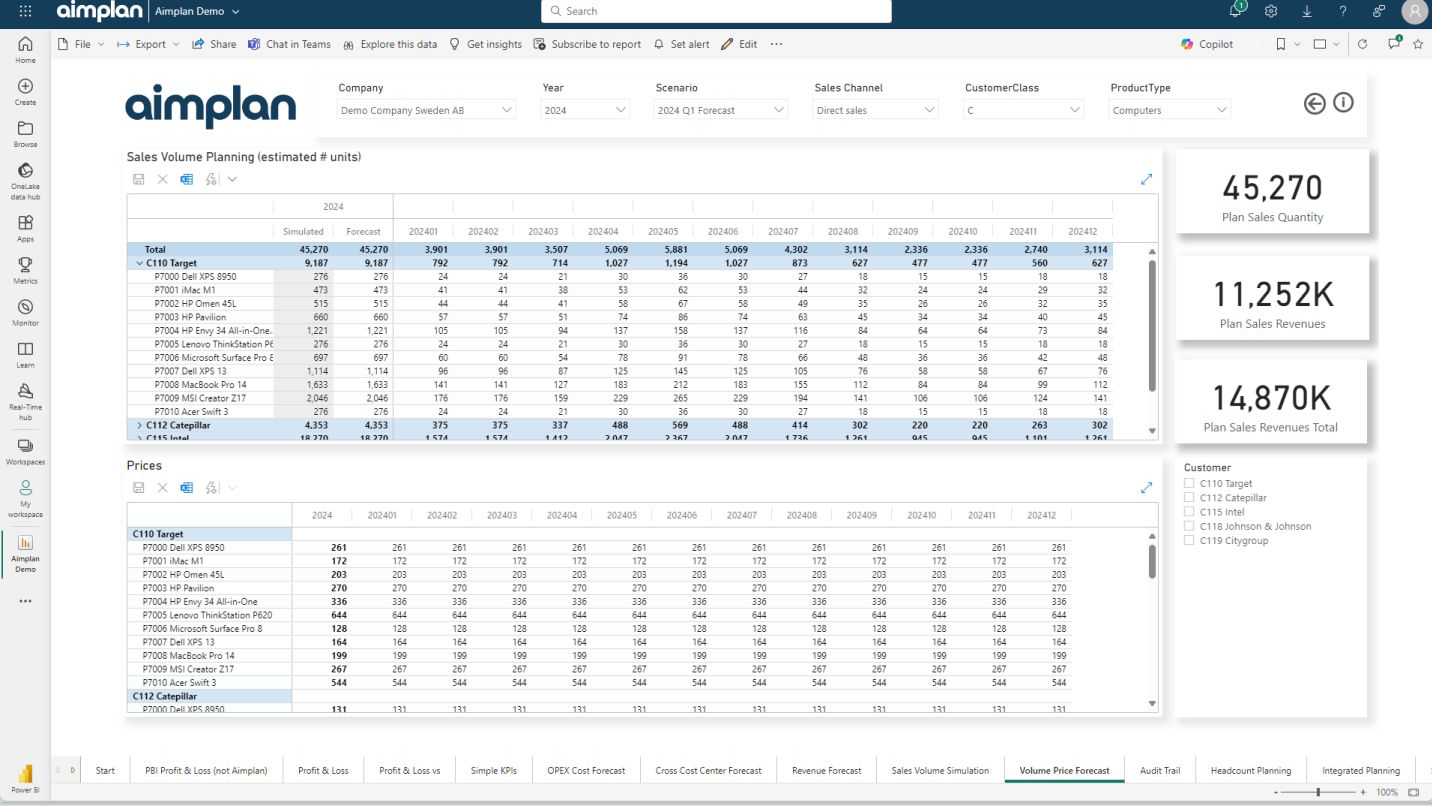This screenshot has width=1432, height=806.
Task: Switch to Headcount Planning tab
Action: tap(1251, 770)
